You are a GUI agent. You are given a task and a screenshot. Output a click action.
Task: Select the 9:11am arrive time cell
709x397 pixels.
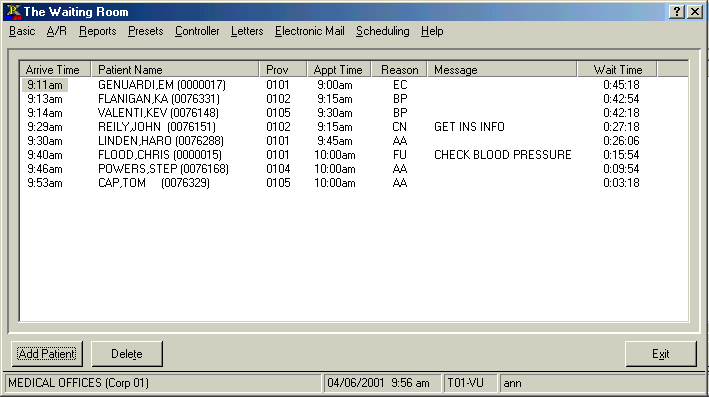pyautogui.click(x=45, y=85)
